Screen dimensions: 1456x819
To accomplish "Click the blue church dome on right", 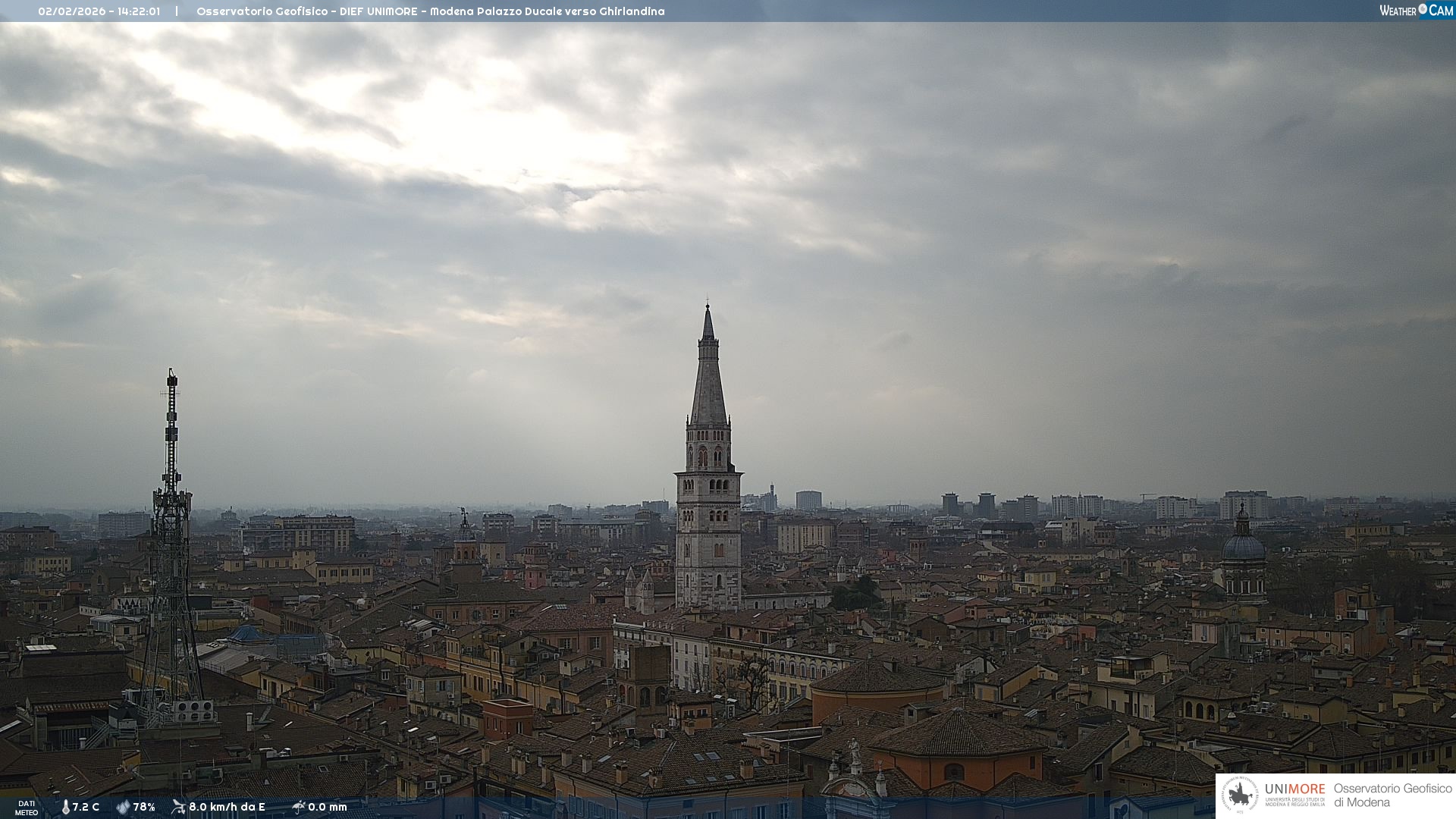I will tap(1244, 546).
